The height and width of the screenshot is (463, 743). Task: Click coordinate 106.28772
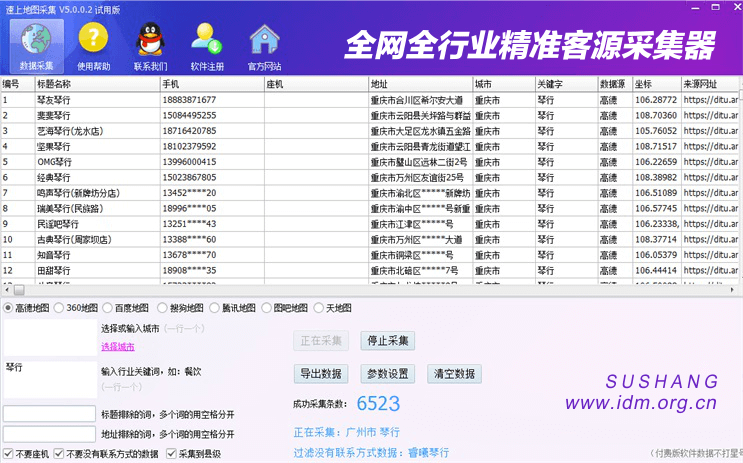[x=656, y=100]
